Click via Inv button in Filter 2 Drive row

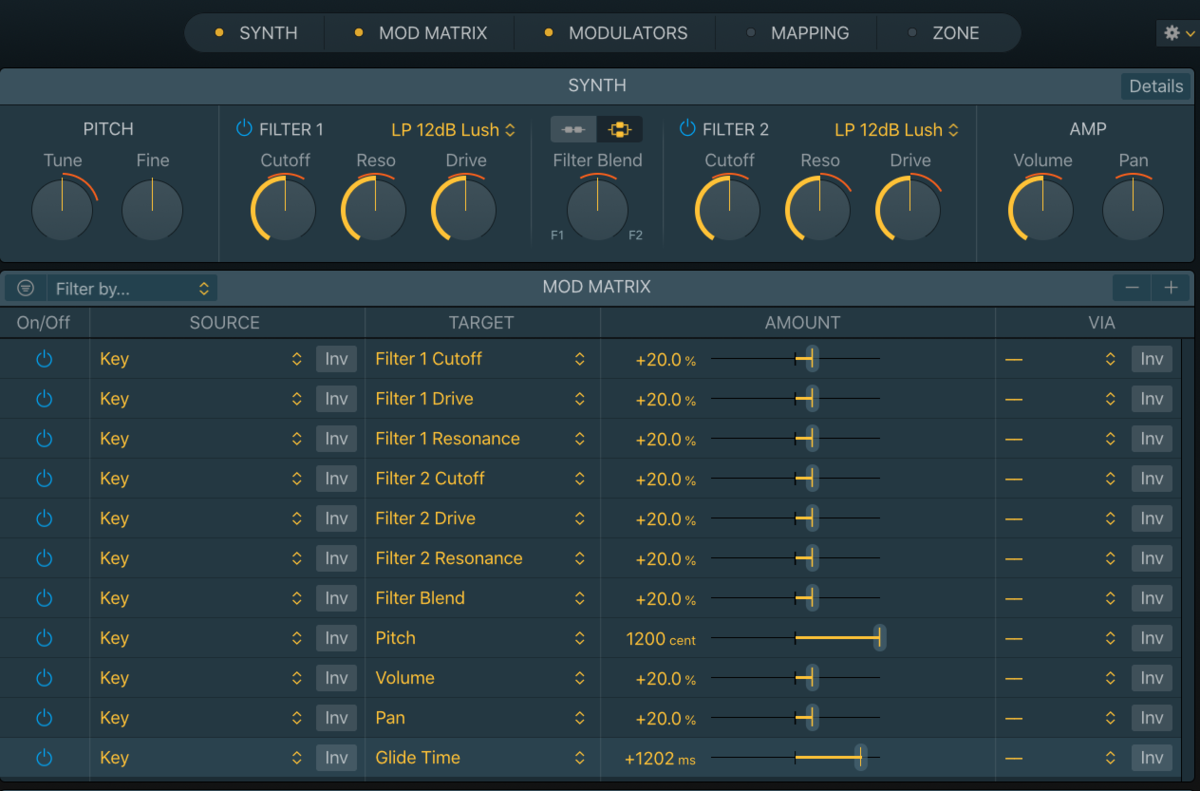pos(1152,518)
